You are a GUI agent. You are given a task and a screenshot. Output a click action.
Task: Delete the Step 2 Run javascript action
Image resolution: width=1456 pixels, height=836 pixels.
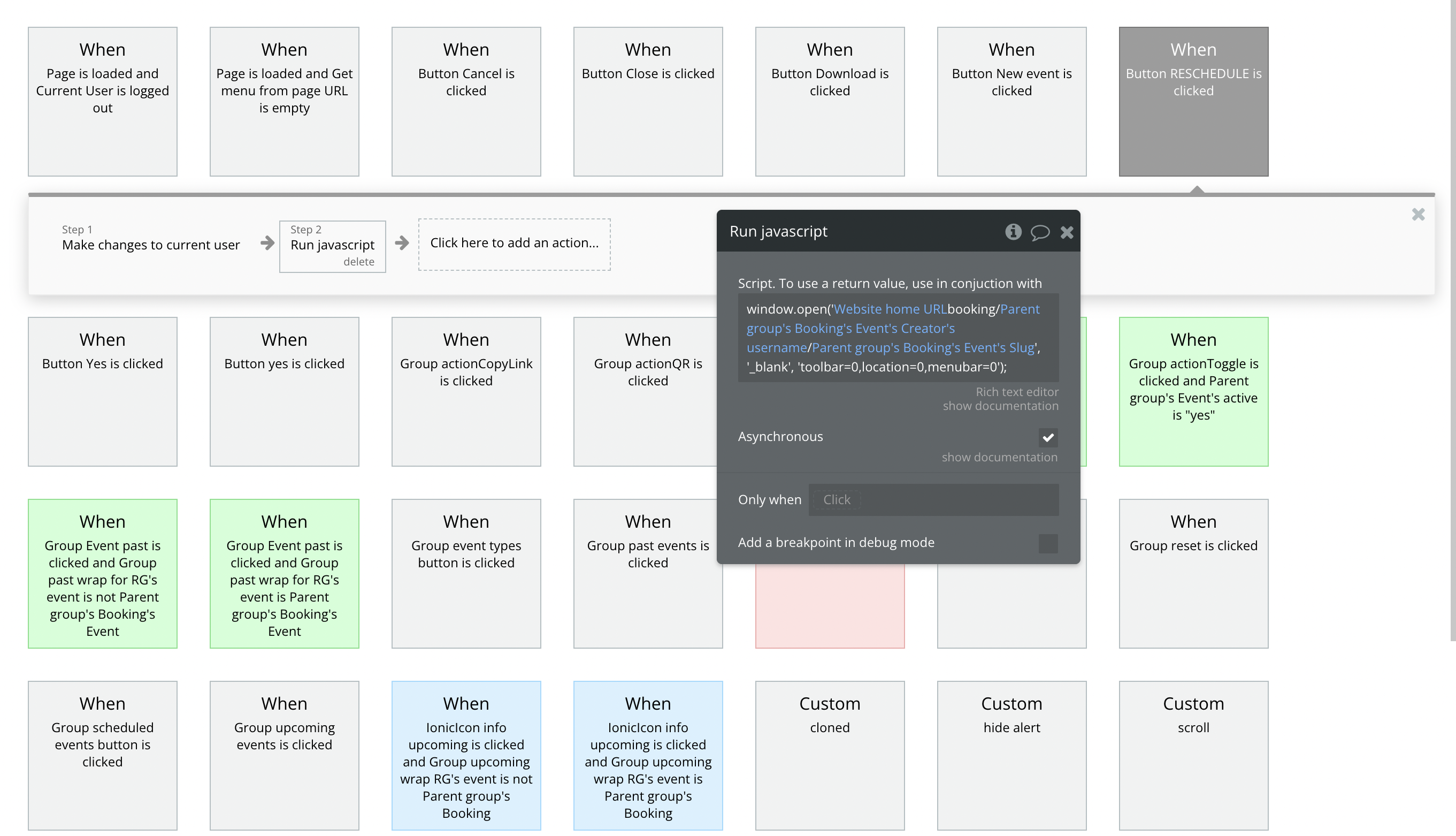pos(358,262)
